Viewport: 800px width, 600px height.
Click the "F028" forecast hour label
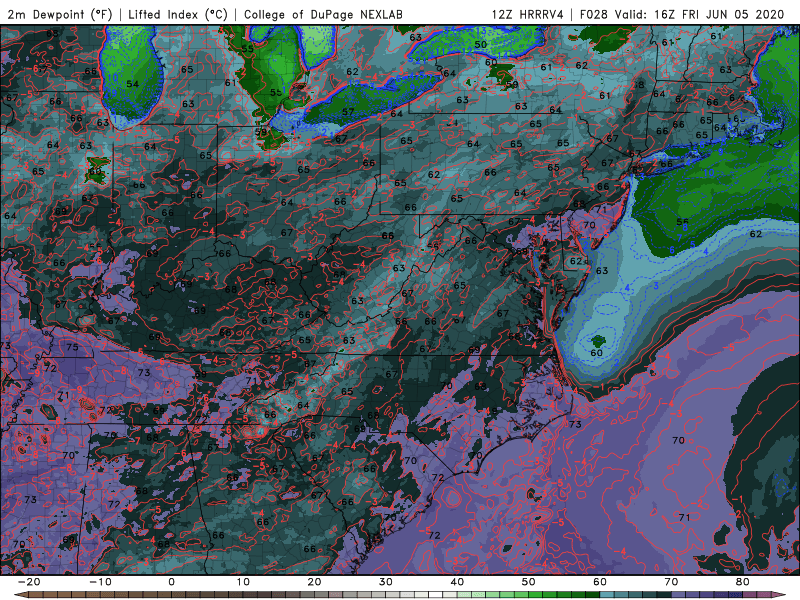pos(594,14)
